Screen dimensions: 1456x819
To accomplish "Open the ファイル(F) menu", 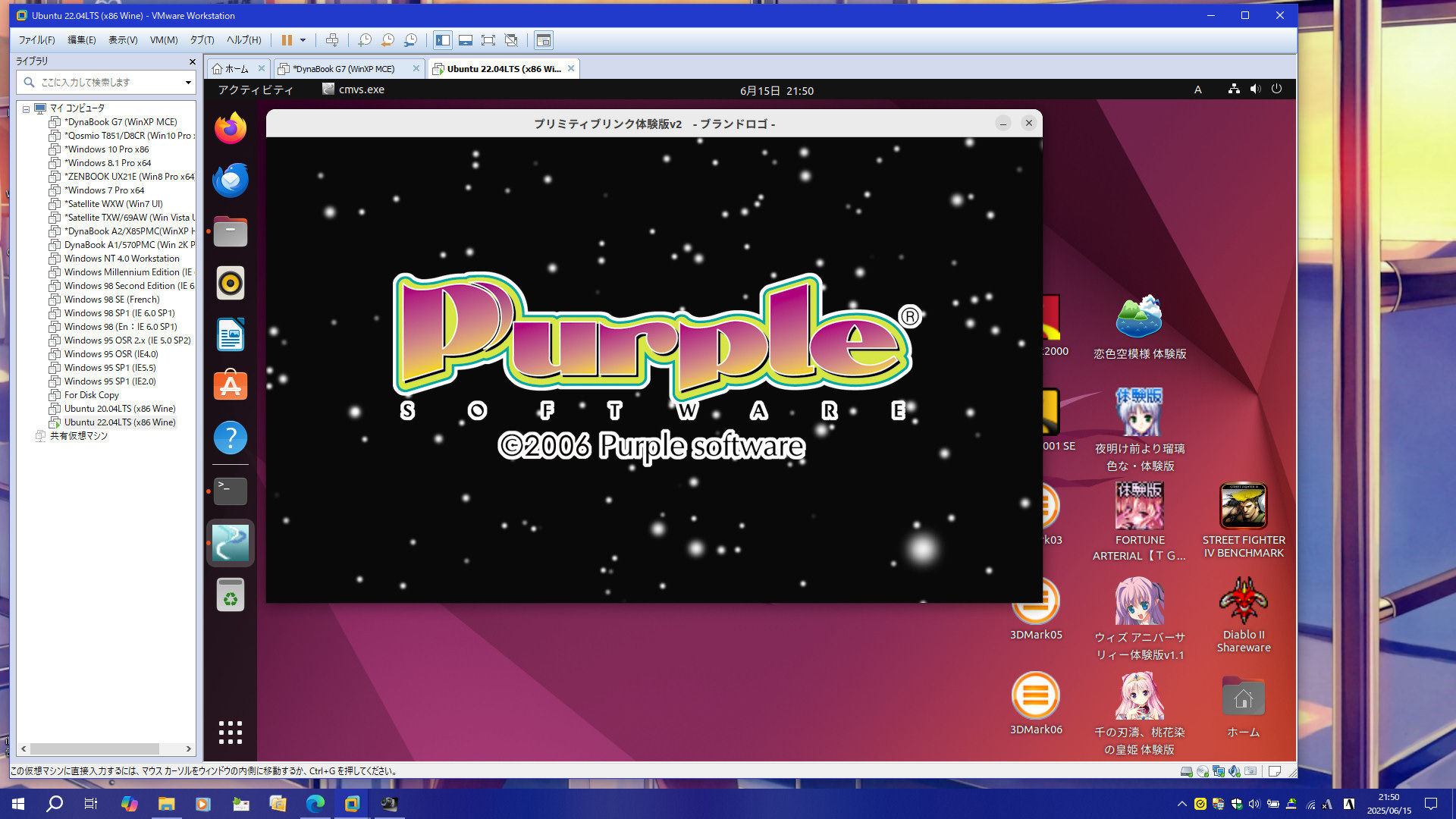I will coord(36,40).
